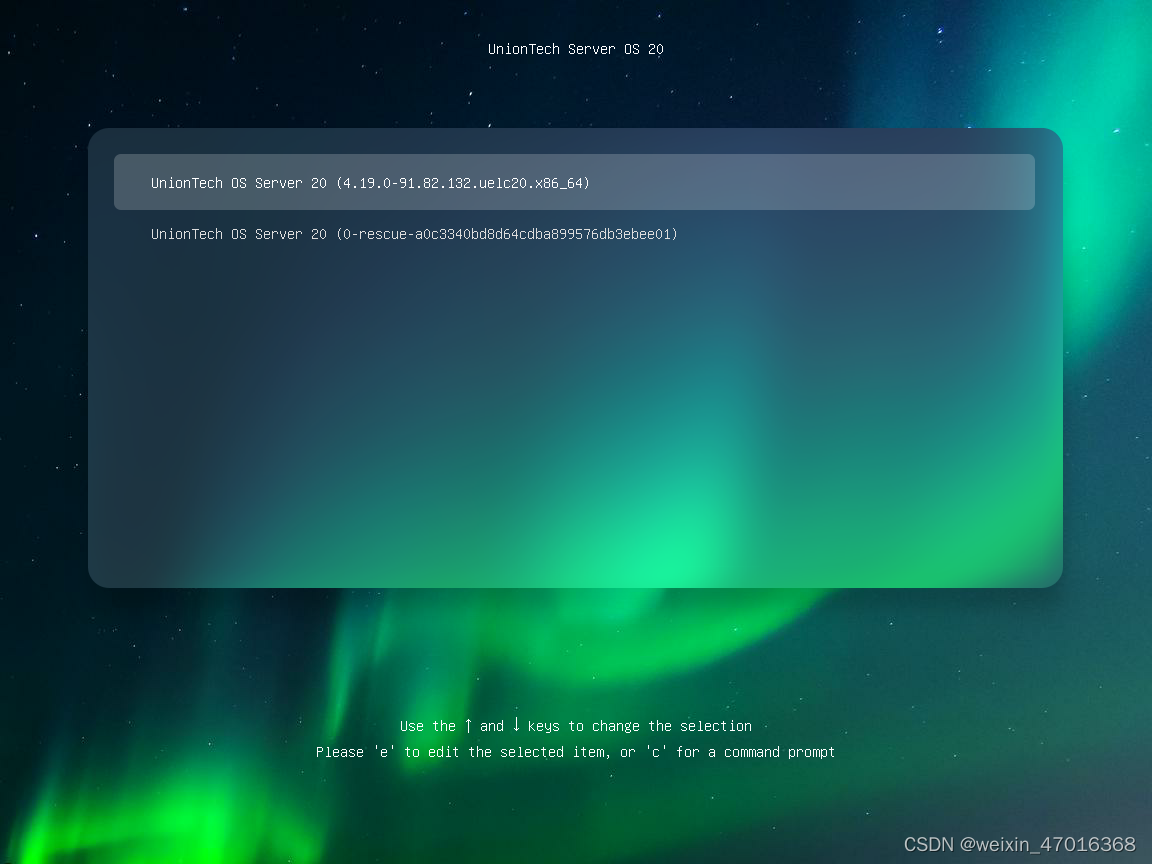The height and width of the screenshot is (864, 1152).
Task: Click the CSDN watermark text
Action: [927, 844]
